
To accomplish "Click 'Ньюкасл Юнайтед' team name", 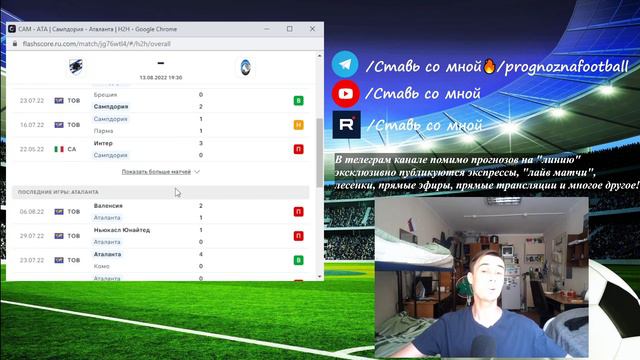I will tap(122, 230).
